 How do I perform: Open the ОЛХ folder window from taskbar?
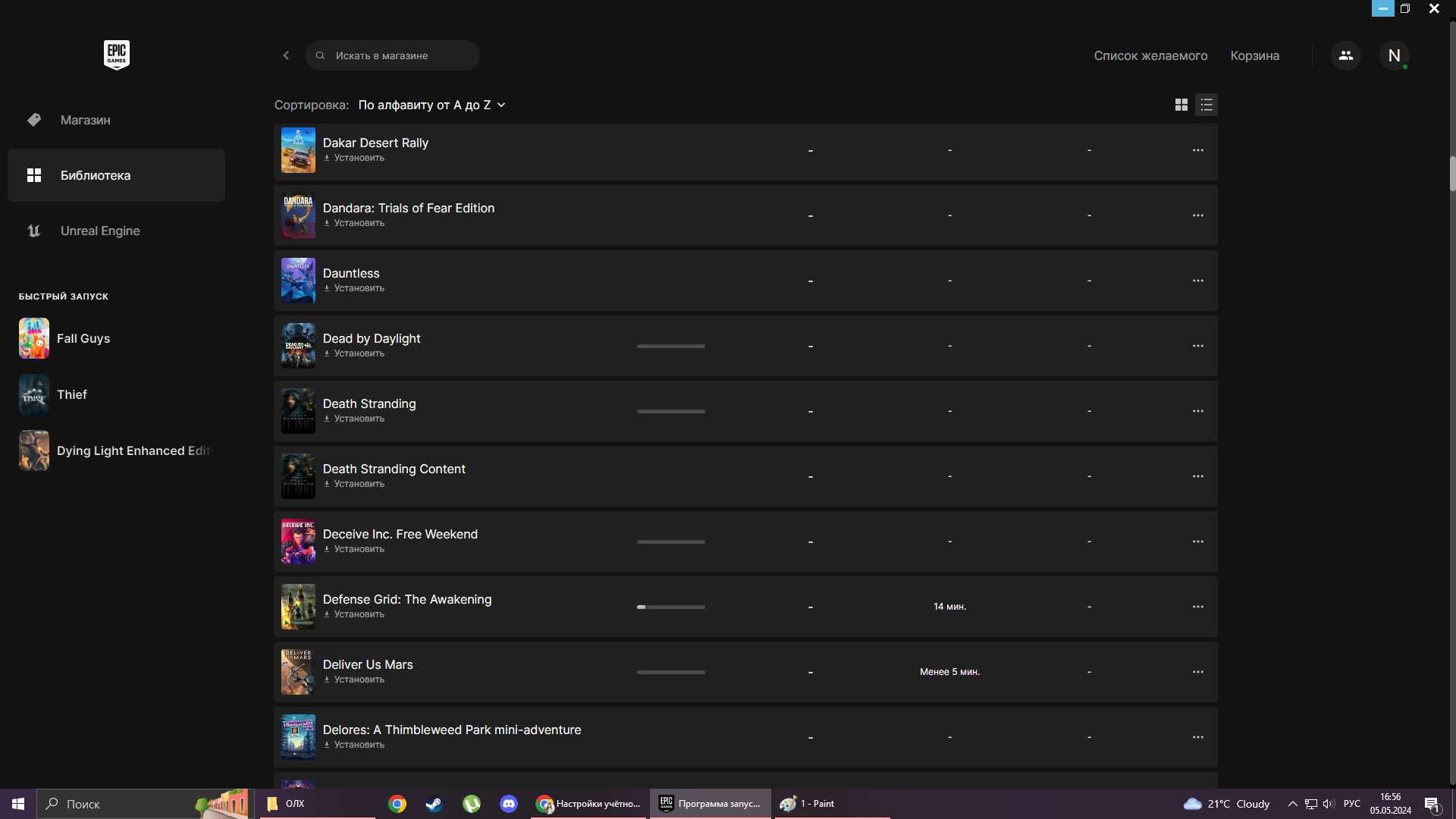[x=317, y=804]
